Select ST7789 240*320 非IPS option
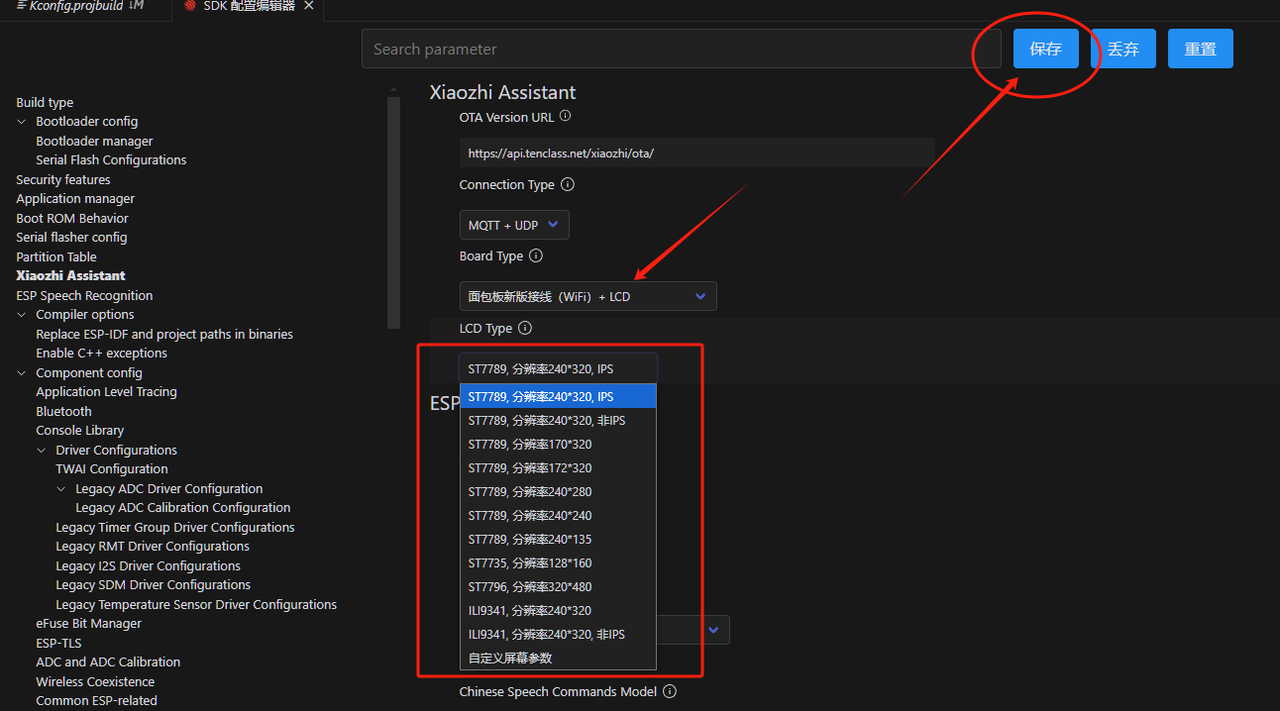The height and width of the screenshot is (711, 1280). (546, 421)
